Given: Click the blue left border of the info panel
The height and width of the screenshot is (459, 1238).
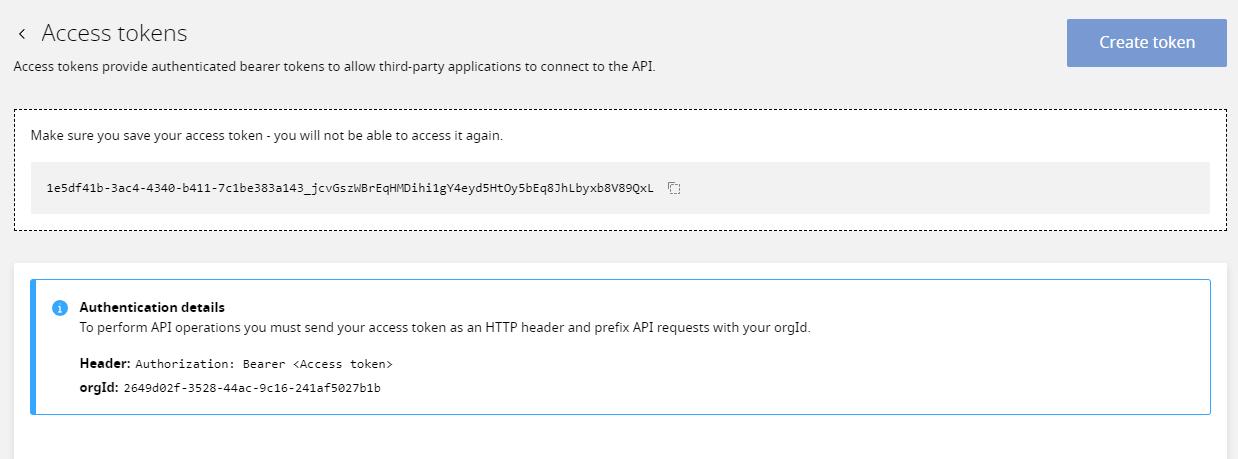Looking at the screenshot, I should click(33, 347).
